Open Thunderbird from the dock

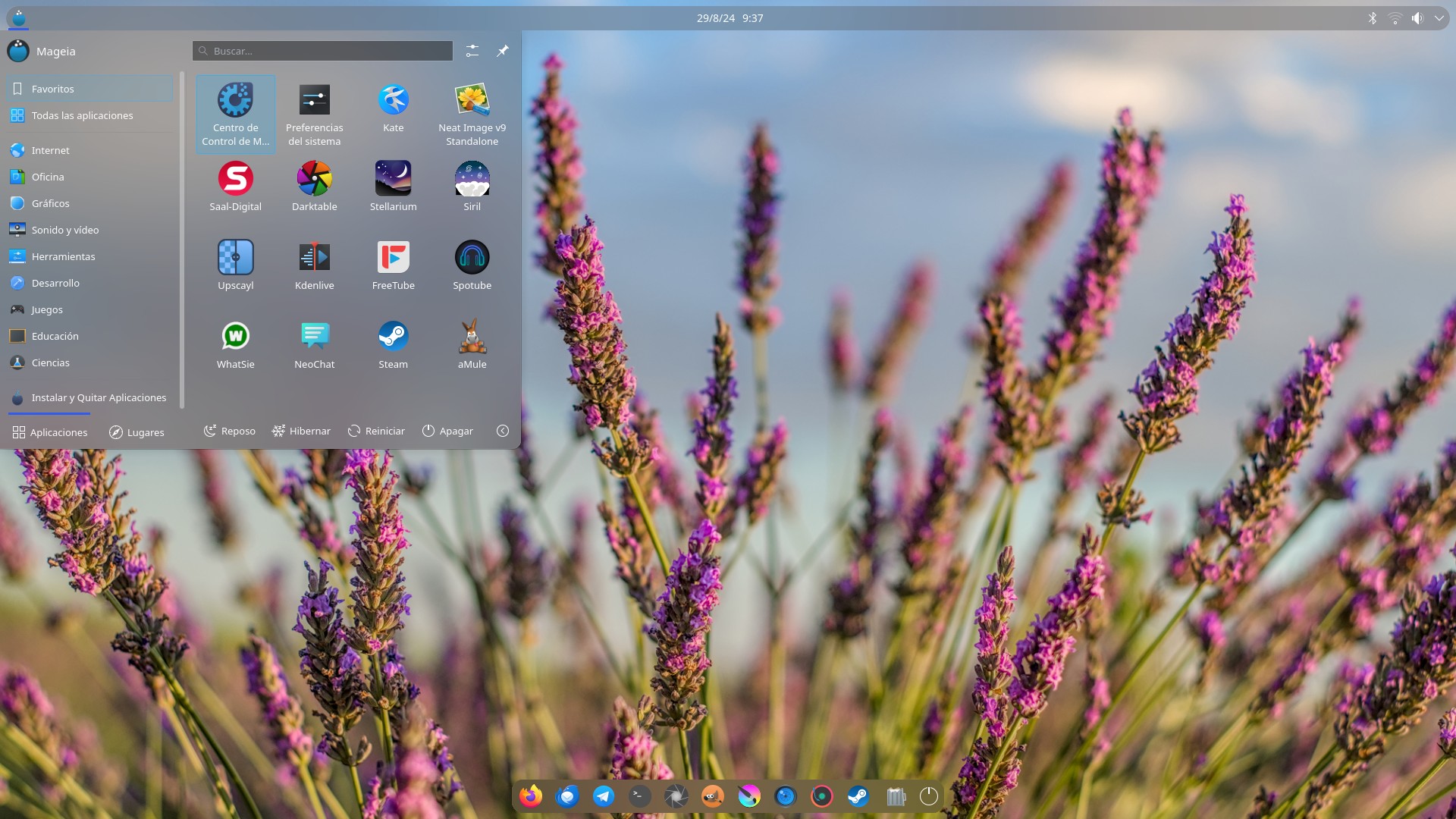567,796
